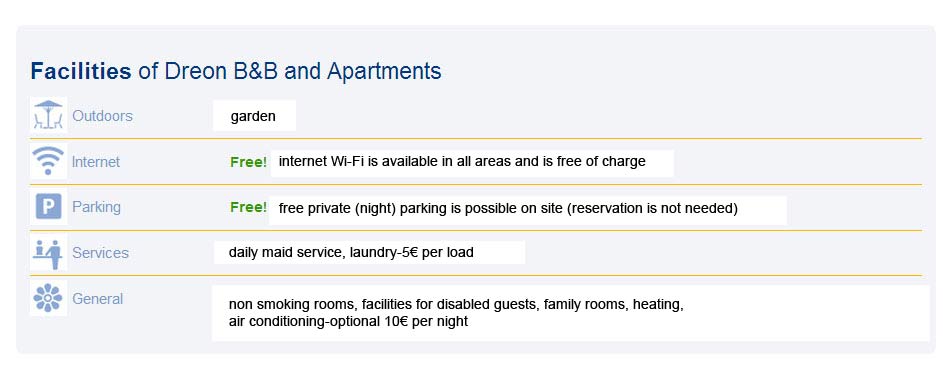The height and width of the screenshot is (374, 943).
Task: Click the Wi-Fi availability description text
Action: (x=462, y=161)
